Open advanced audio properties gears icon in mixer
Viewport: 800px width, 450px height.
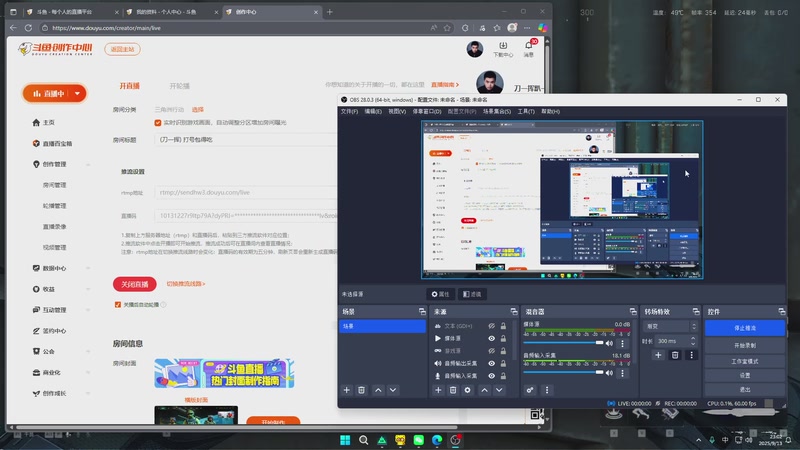[x=530, y=390]
